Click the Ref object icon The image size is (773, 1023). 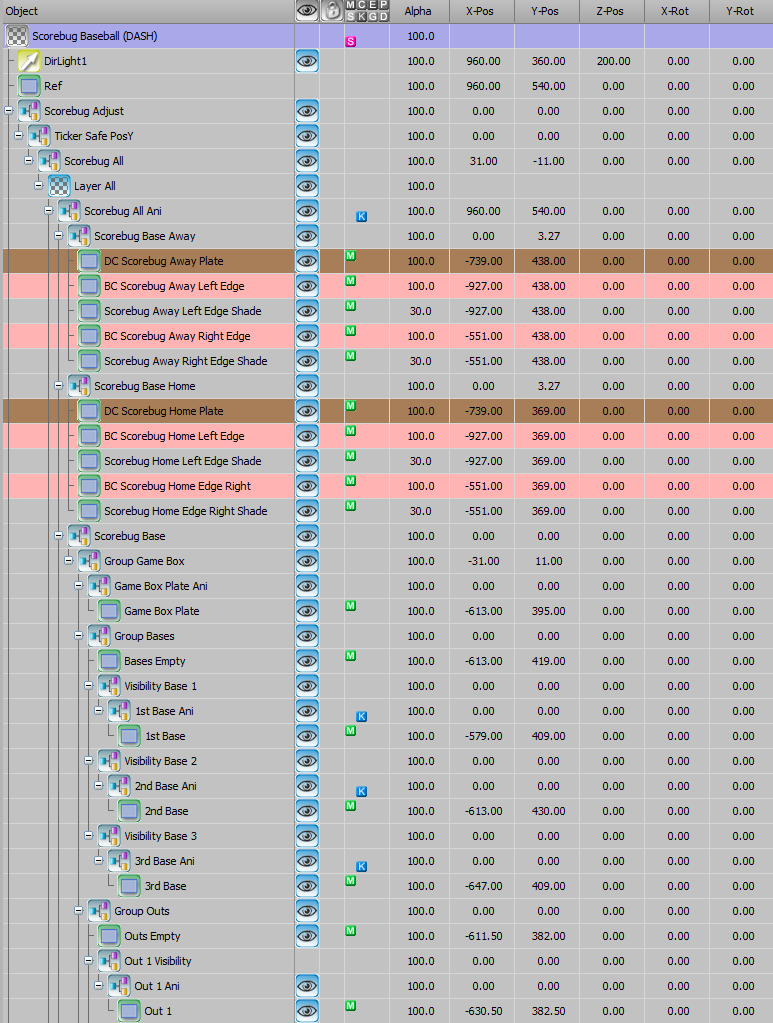click(x=29, y=86)
